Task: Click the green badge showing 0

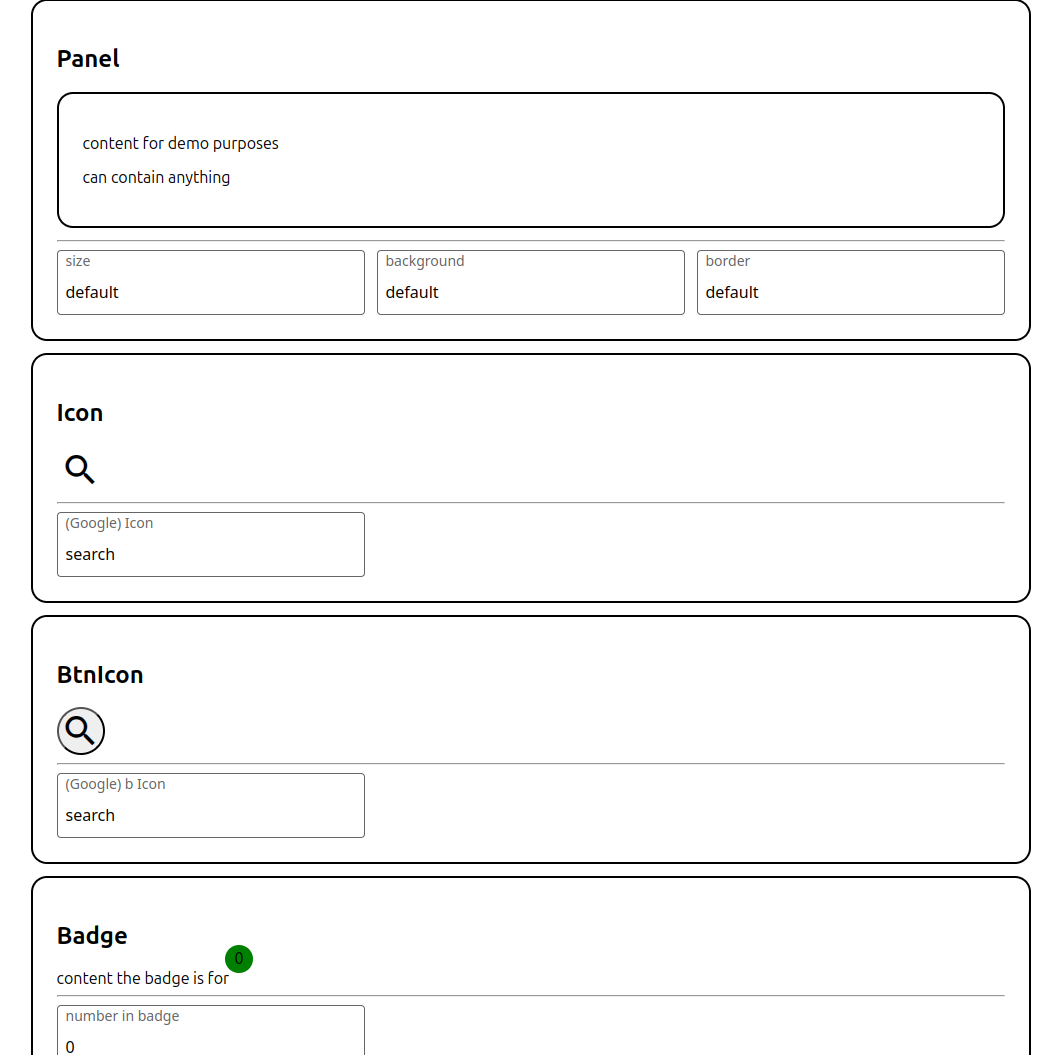Action: click(239, 959)
